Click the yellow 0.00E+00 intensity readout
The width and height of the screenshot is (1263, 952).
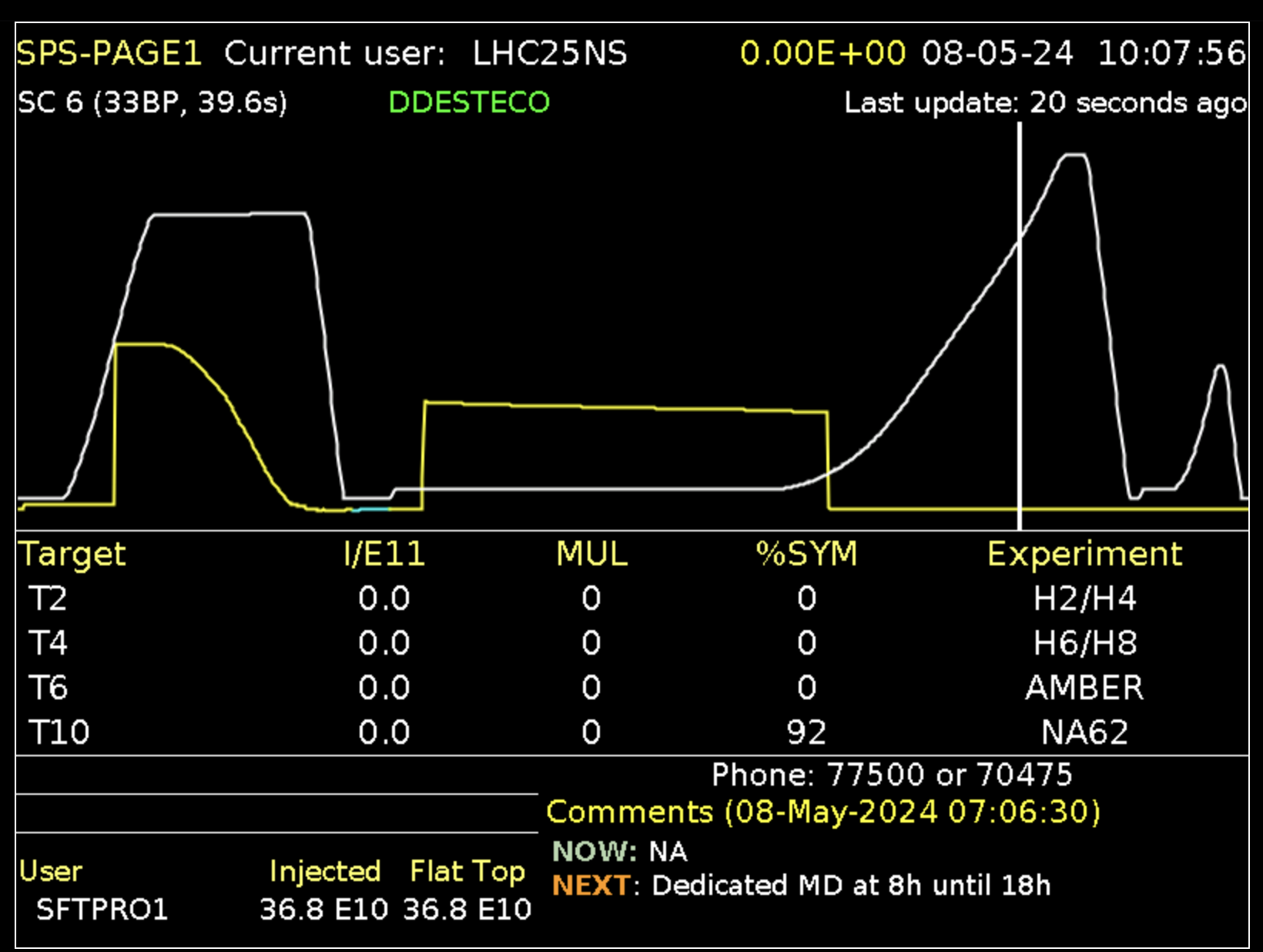click(822, 54)
